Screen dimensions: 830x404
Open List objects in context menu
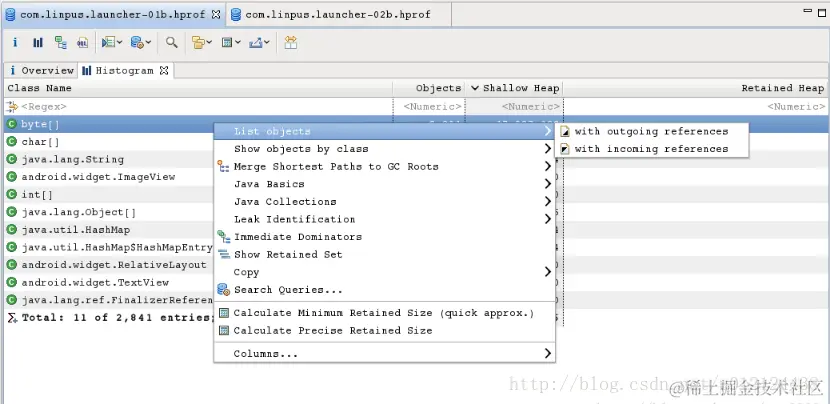(x=384, y=131)
